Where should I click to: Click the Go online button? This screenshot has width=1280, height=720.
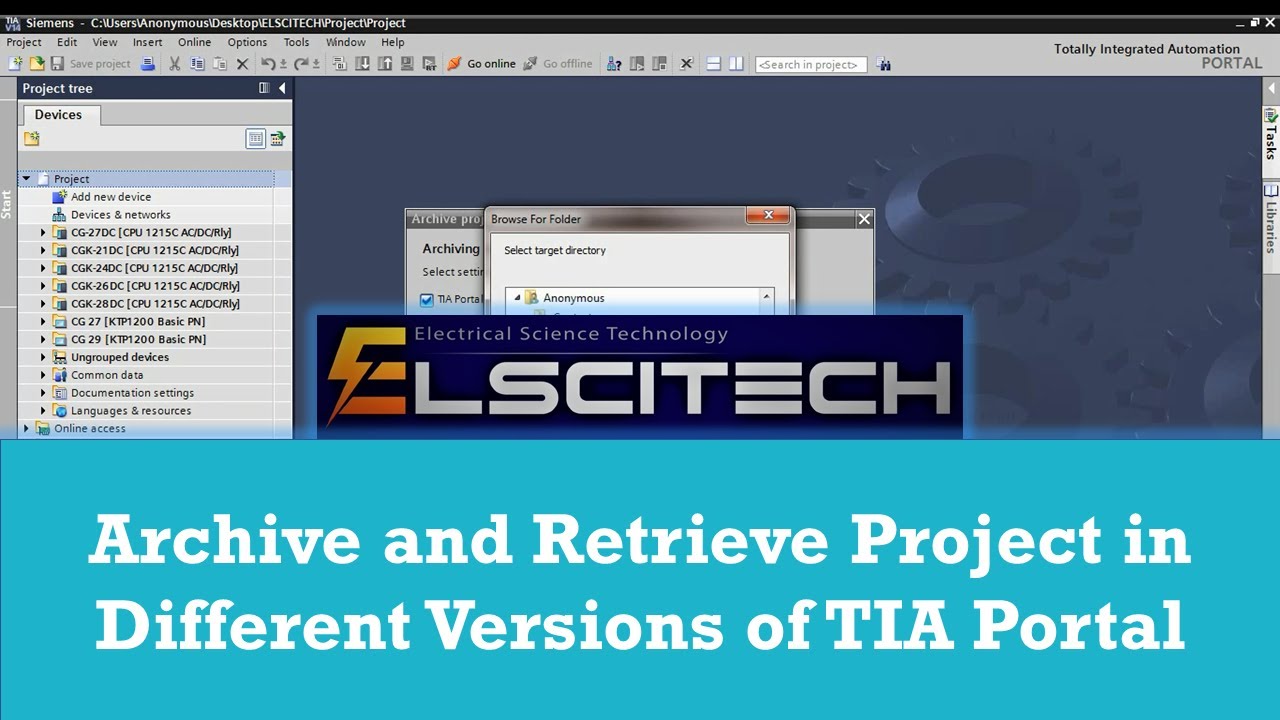(481, 64)
